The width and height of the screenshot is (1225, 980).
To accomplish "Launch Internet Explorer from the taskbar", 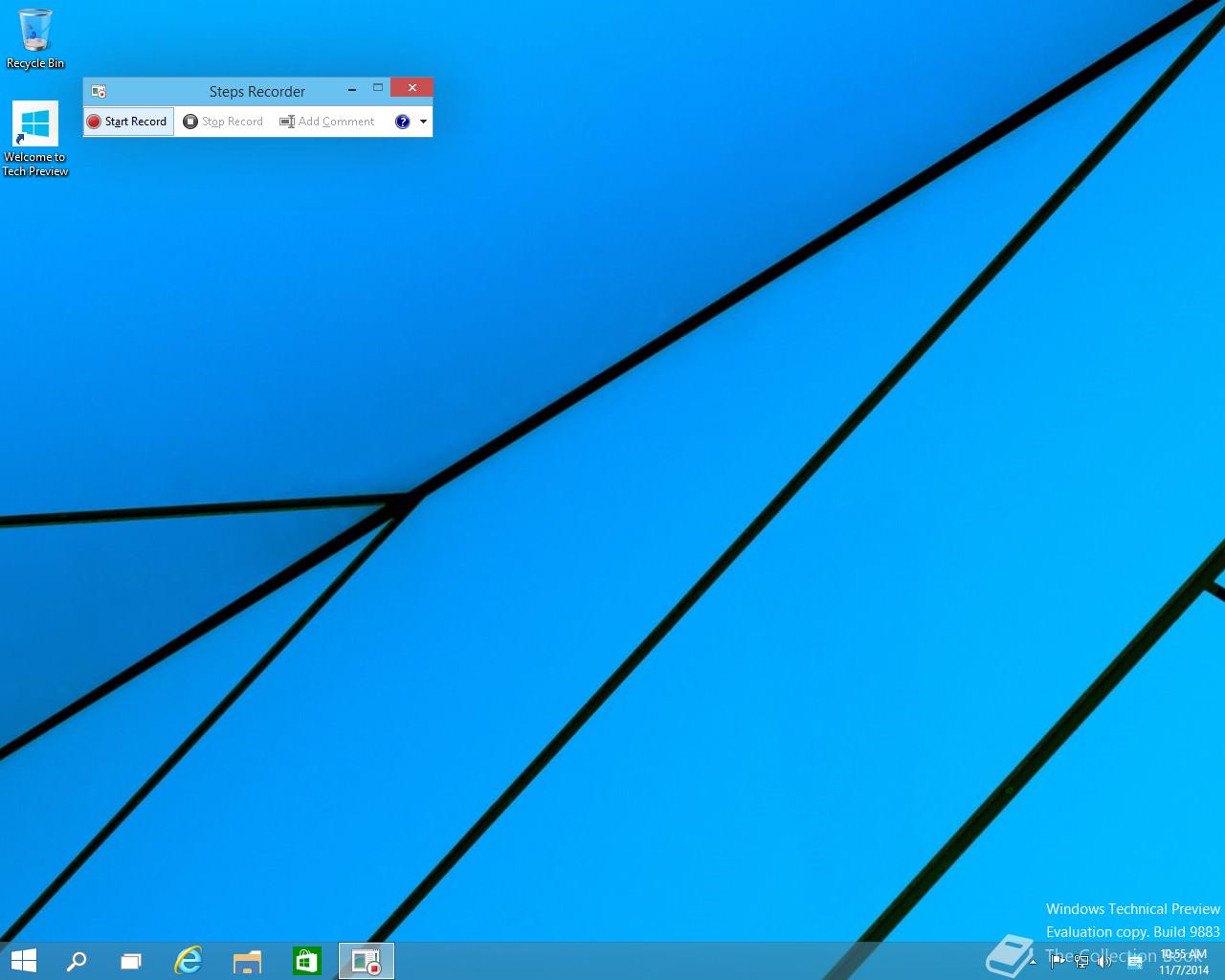I will [189, 961].
